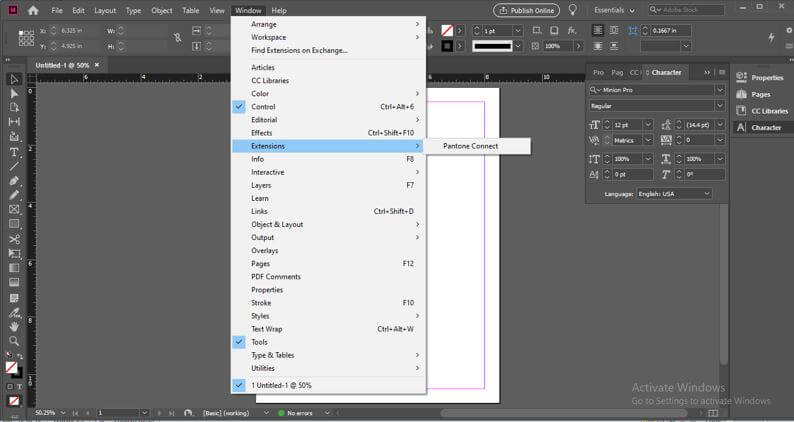This screenshot has height=422, width=794.
Task: Switch to the Pag panel tab
Action: coord(617,72)
